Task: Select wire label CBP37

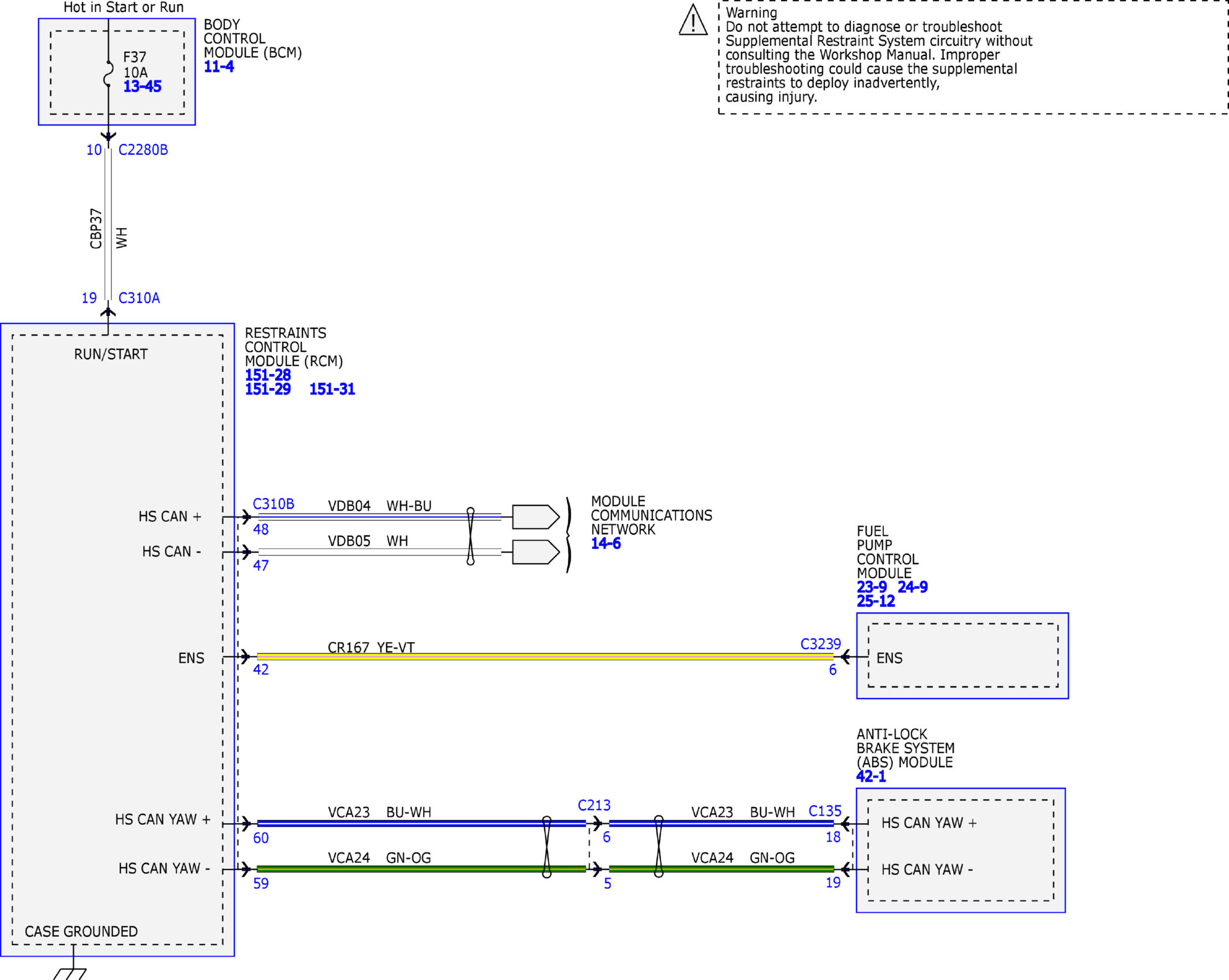Action: (x=96, y=229)
